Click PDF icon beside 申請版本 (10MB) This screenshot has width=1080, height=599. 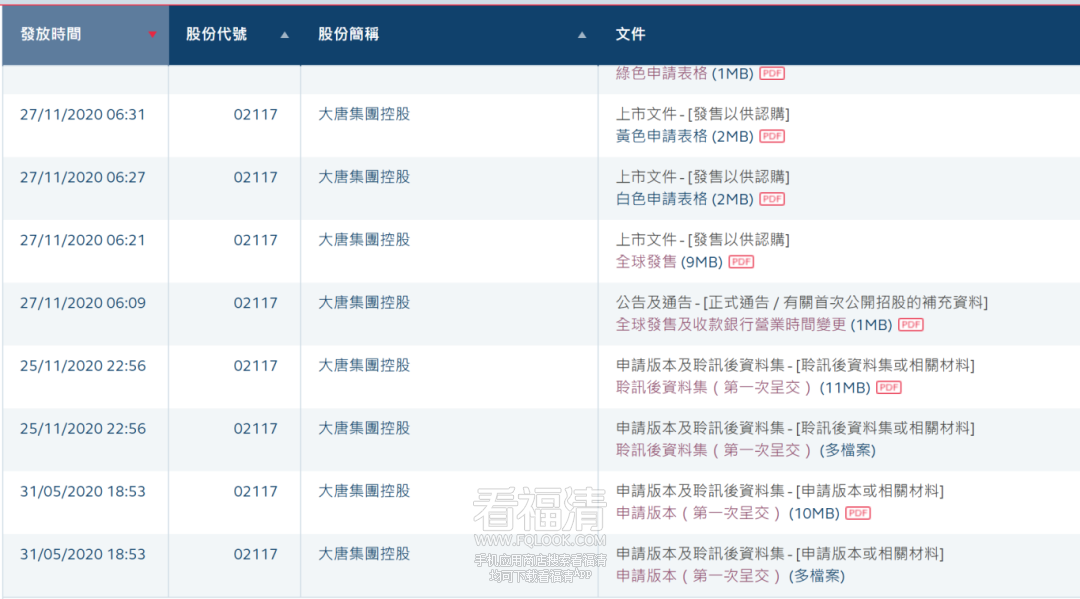click(858, 513)
